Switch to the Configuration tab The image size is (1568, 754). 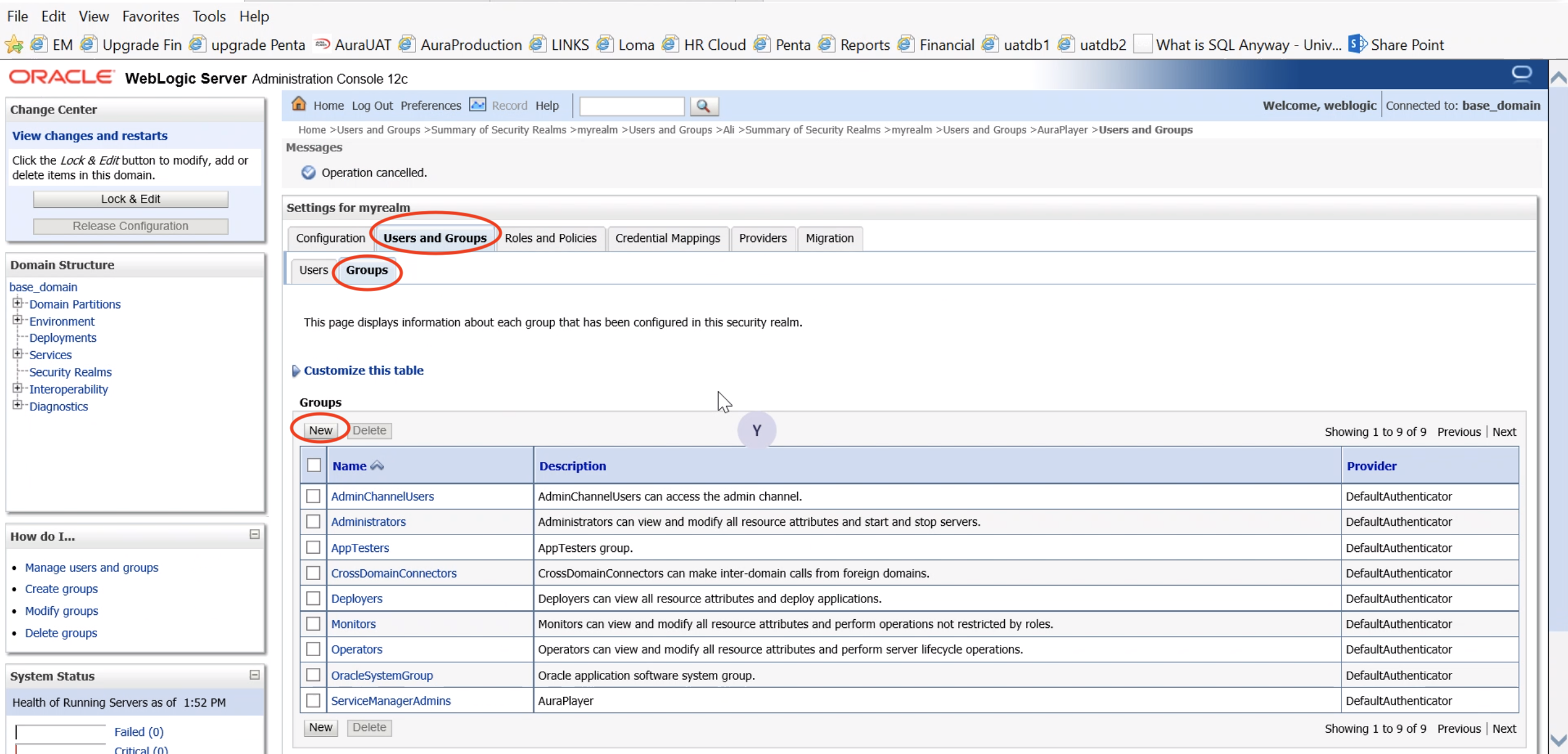(331, 238)
